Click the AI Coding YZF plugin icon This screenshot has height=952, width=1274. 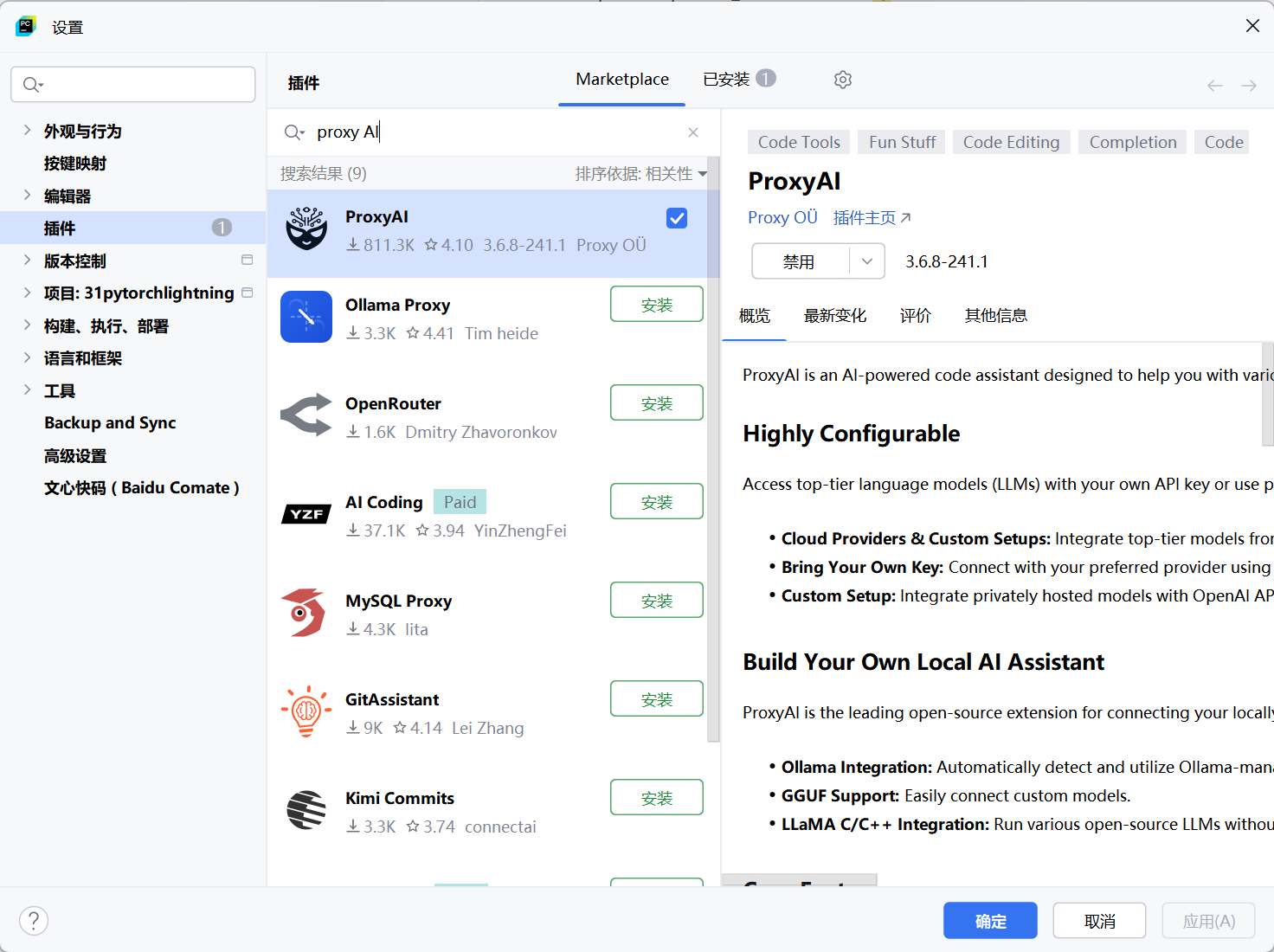(x=306, y=514)
